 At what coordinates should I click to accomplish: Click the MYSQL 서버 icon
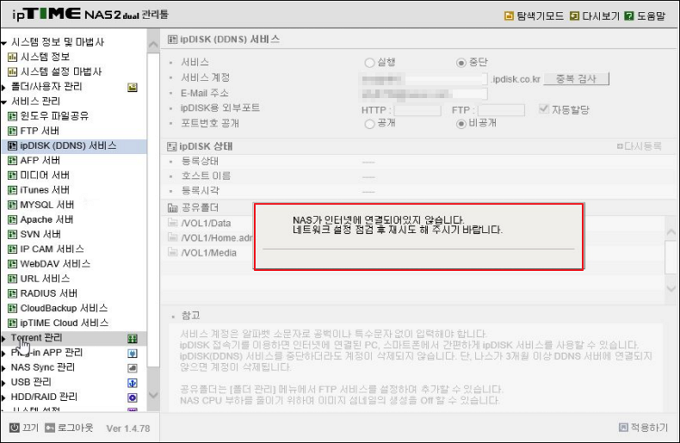(13, 205)
